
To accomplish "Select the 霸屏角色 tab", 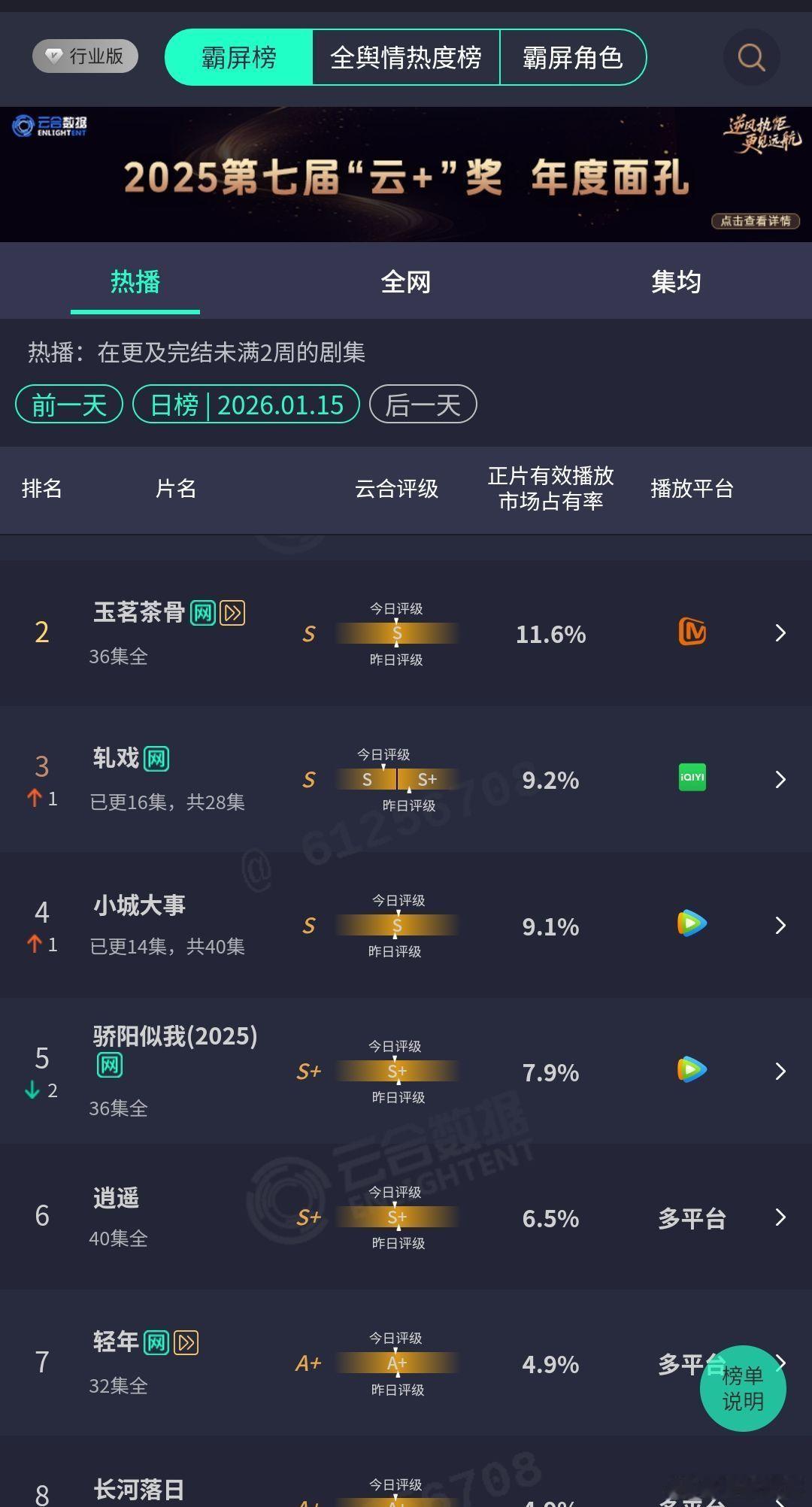I will click(x=573, y=58).
